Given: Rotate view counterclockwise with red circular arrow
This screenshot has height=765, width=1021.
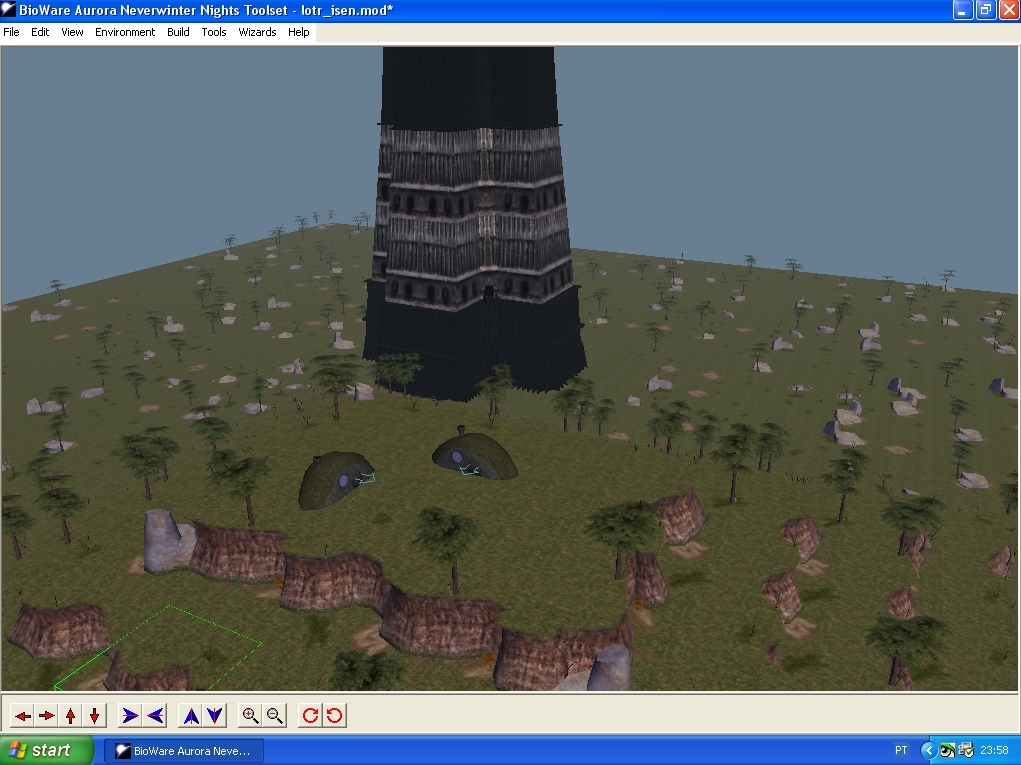Looking at the screenshot, I should (x=335, y=715).
